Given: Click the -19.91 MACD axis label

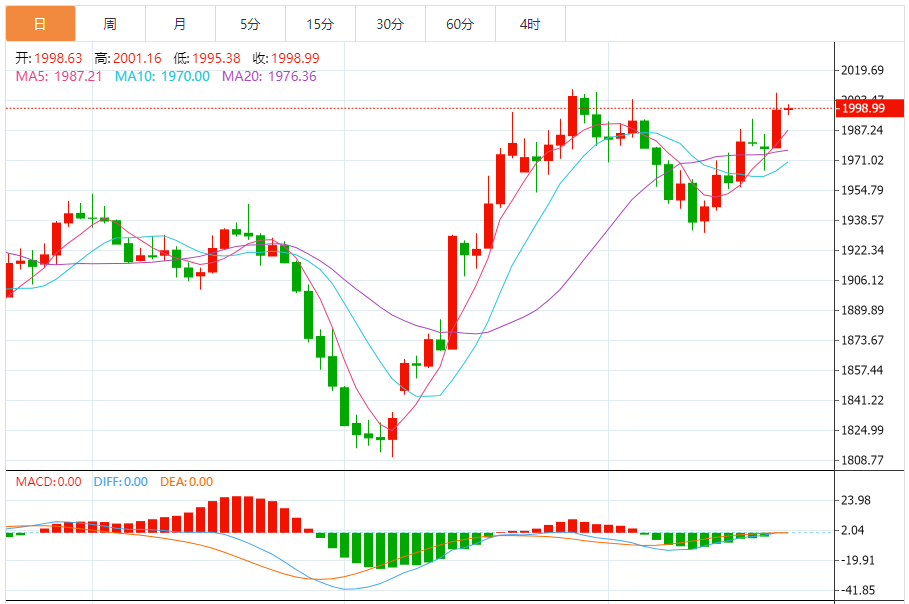Looking at the screenshot, I should click(x=856, y=561).
